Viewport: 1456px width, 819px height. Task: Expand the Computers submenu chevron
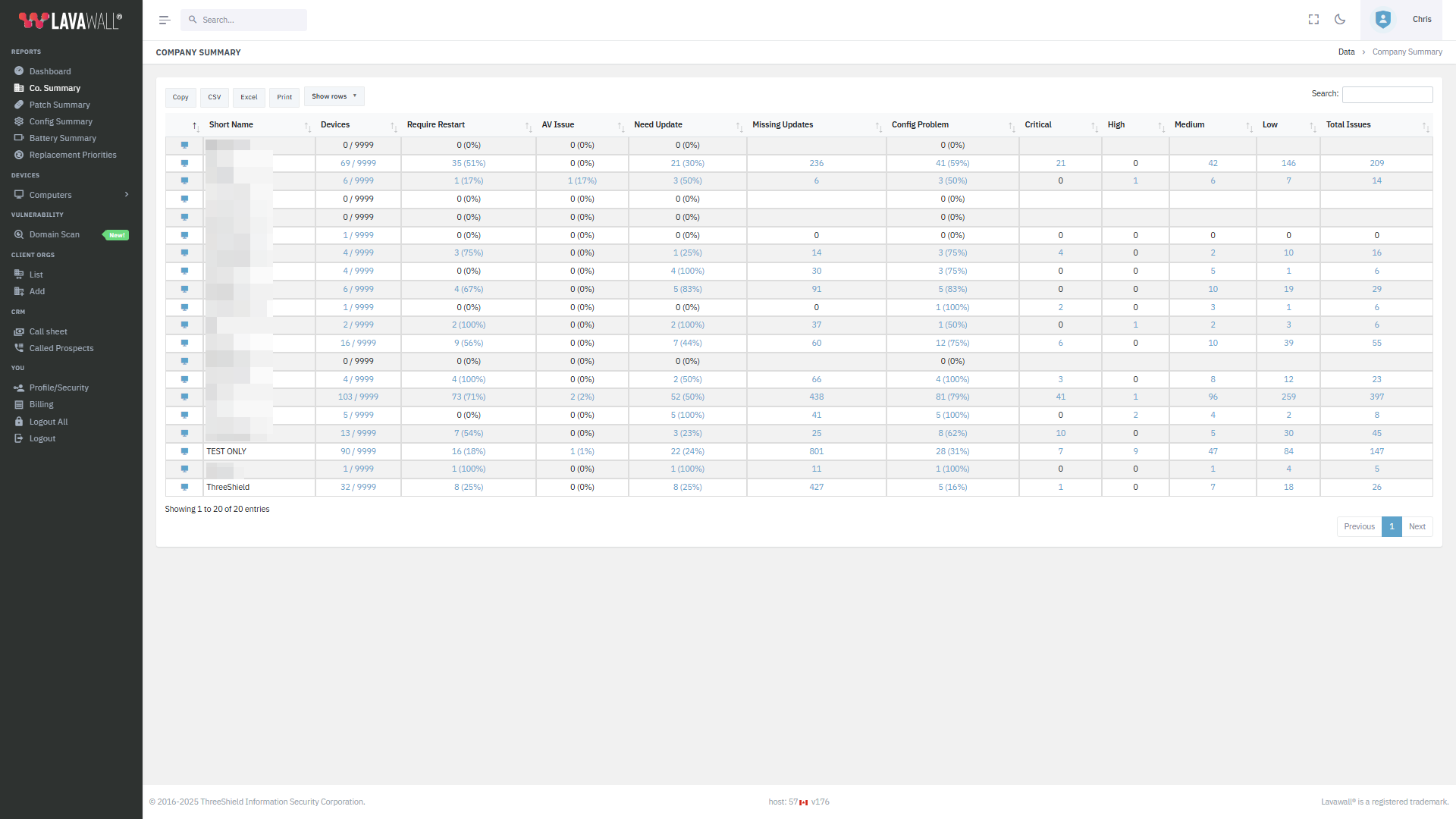pos(127,195)
